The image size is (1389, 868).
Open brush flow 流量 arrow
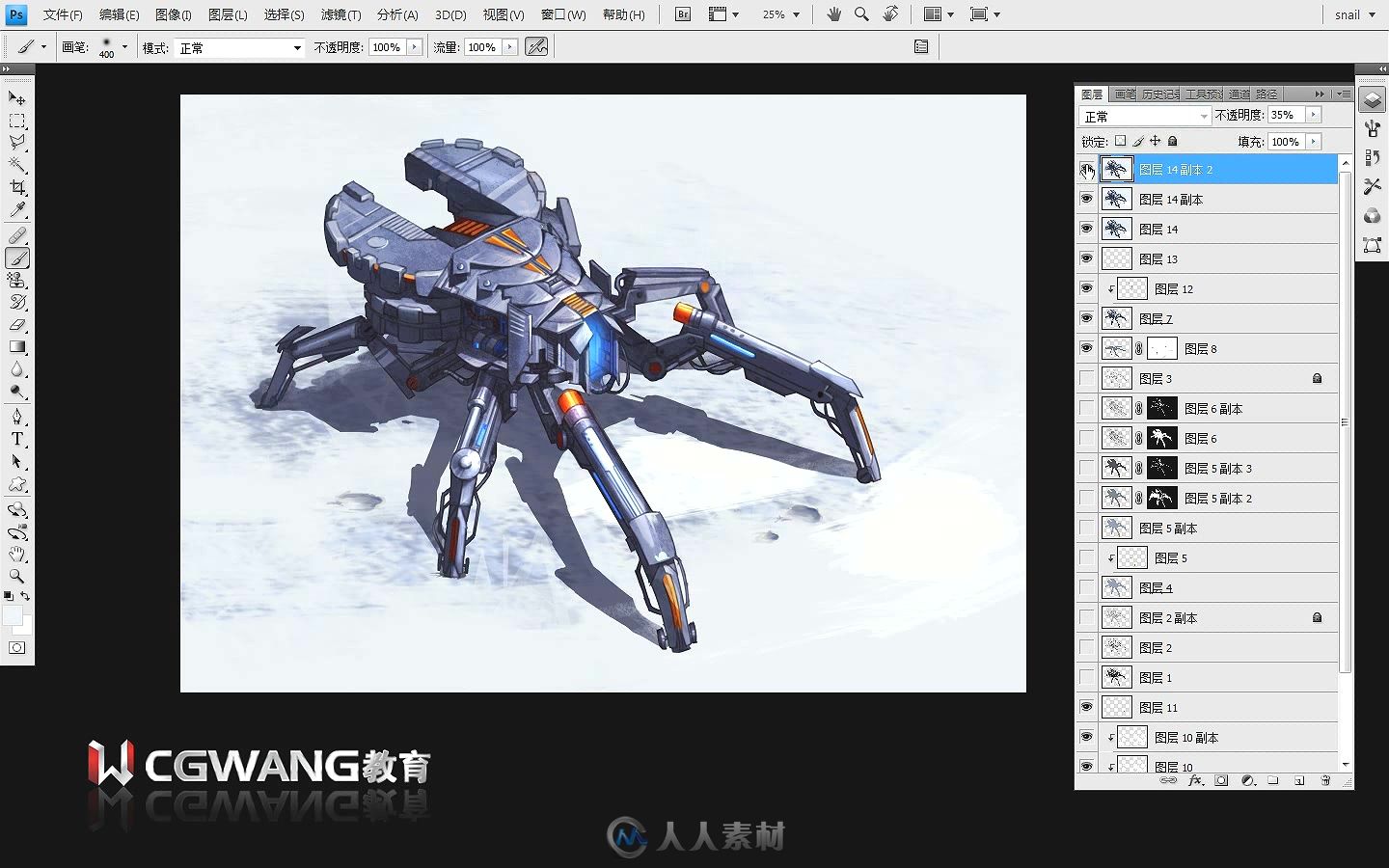click(x=510, y=47)
